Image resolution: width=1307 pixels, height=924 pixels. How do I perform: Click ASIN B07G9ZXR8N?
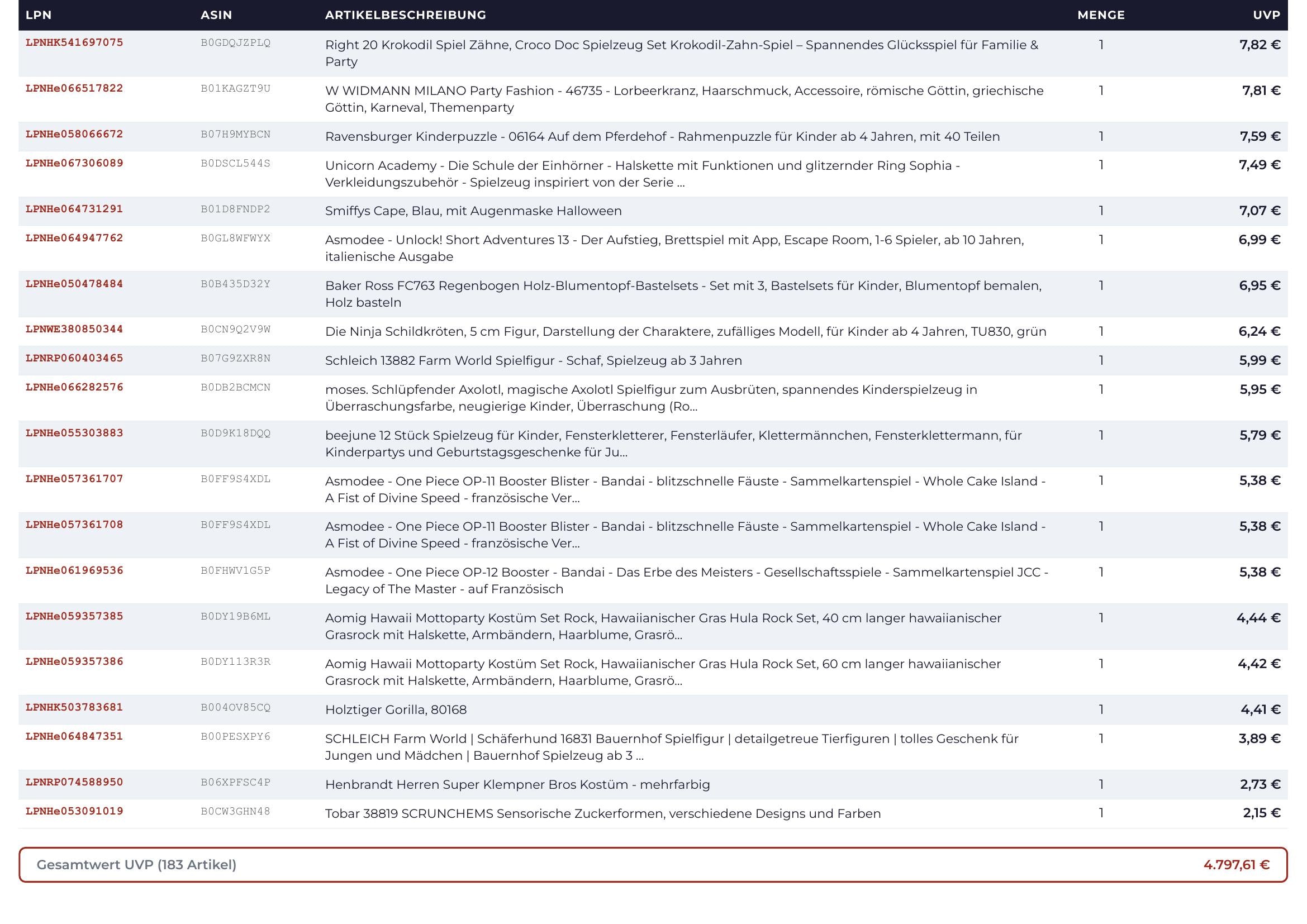[x=236, y=359]
